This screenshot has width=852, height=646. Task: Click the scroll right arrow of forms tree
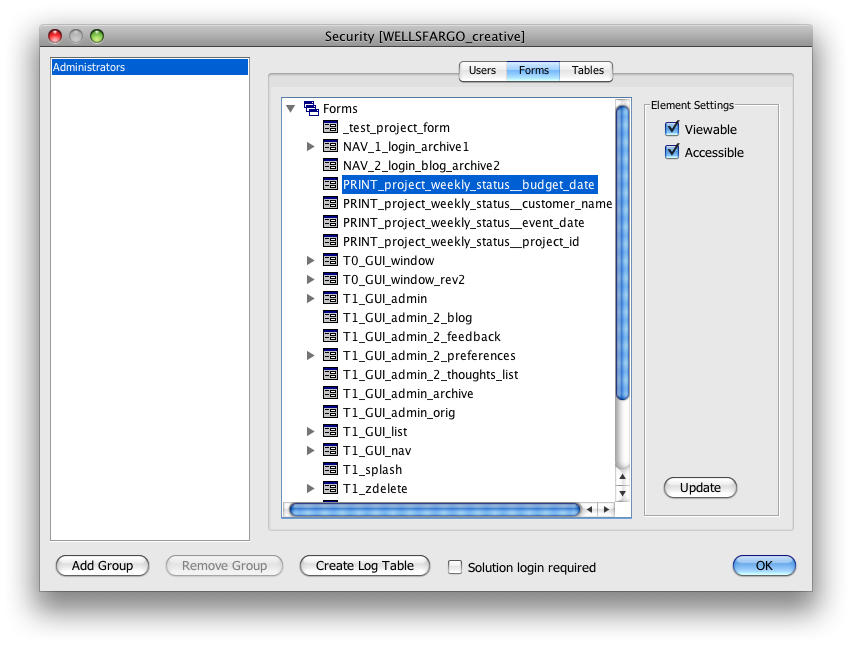pos(606,510)
